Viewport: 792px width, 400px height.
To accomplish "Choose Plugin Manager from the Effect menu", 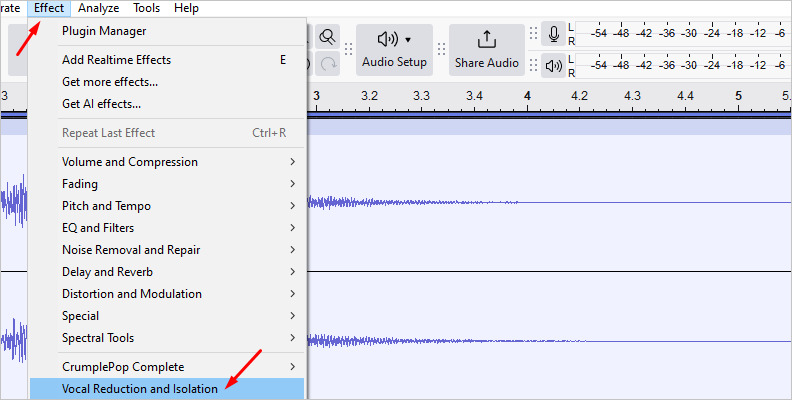I will pos(167,31).
